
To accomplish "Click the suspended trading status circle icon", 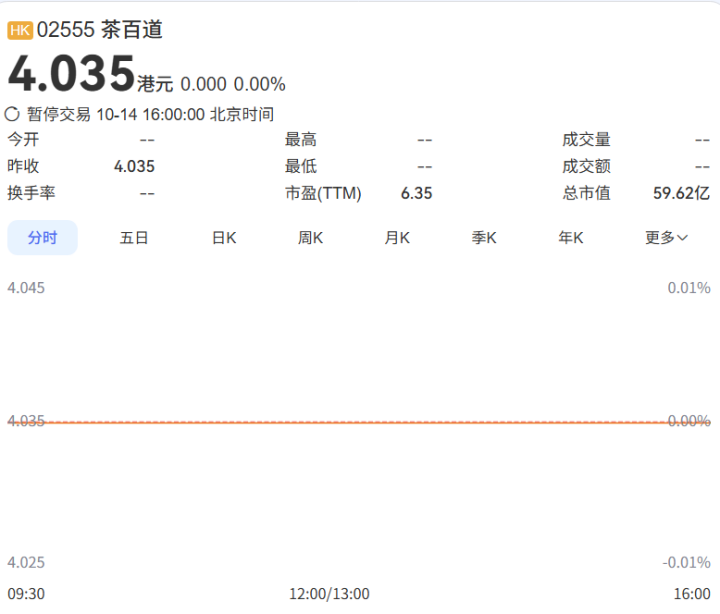I will (x=12, y=114).
